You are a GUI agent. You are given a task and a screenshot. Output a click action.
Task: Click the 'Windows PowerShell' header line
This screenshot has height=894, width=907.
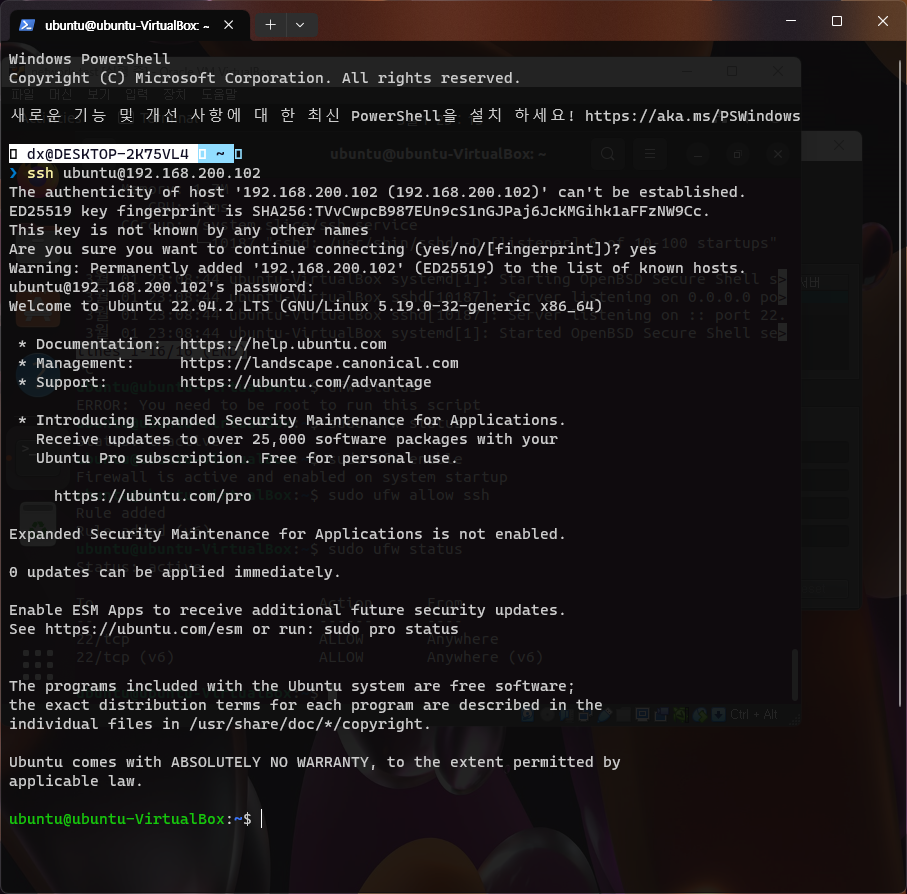[90, 59]
